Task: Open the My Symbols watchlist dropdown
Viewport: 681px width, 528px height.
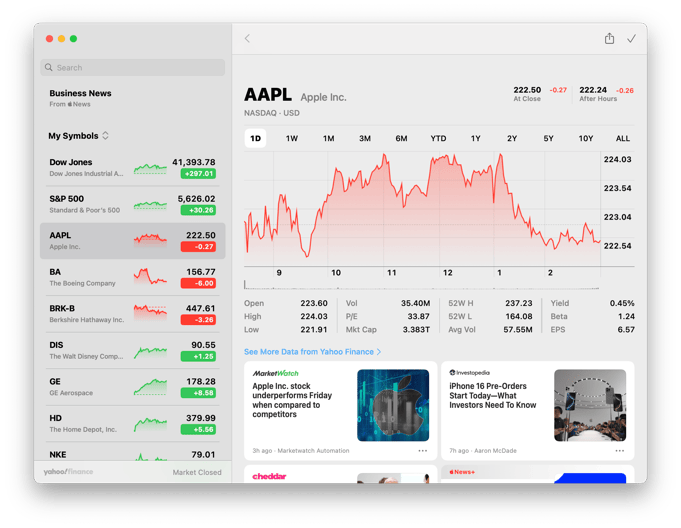Action: pyautogui.click(x=78, y=136)
